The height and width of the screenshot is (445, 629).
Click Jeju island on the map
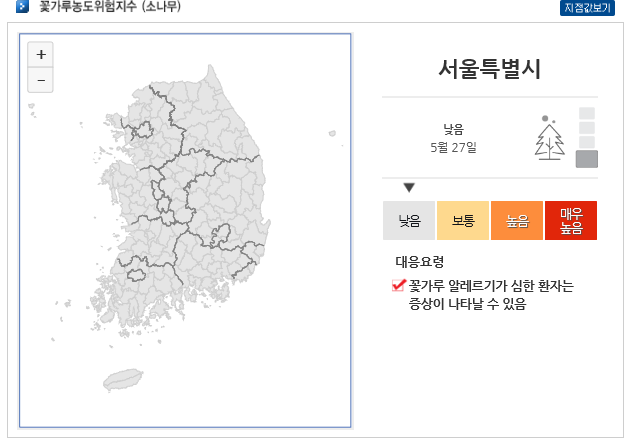123,380
